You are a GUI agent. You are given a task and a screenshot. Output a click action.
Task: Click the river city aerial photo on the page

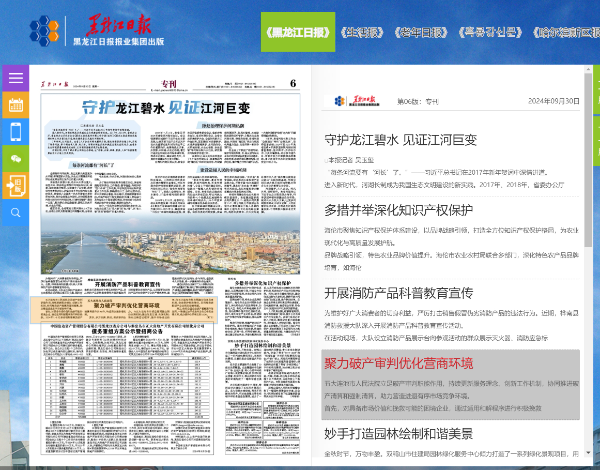click(x=170, y=245)
